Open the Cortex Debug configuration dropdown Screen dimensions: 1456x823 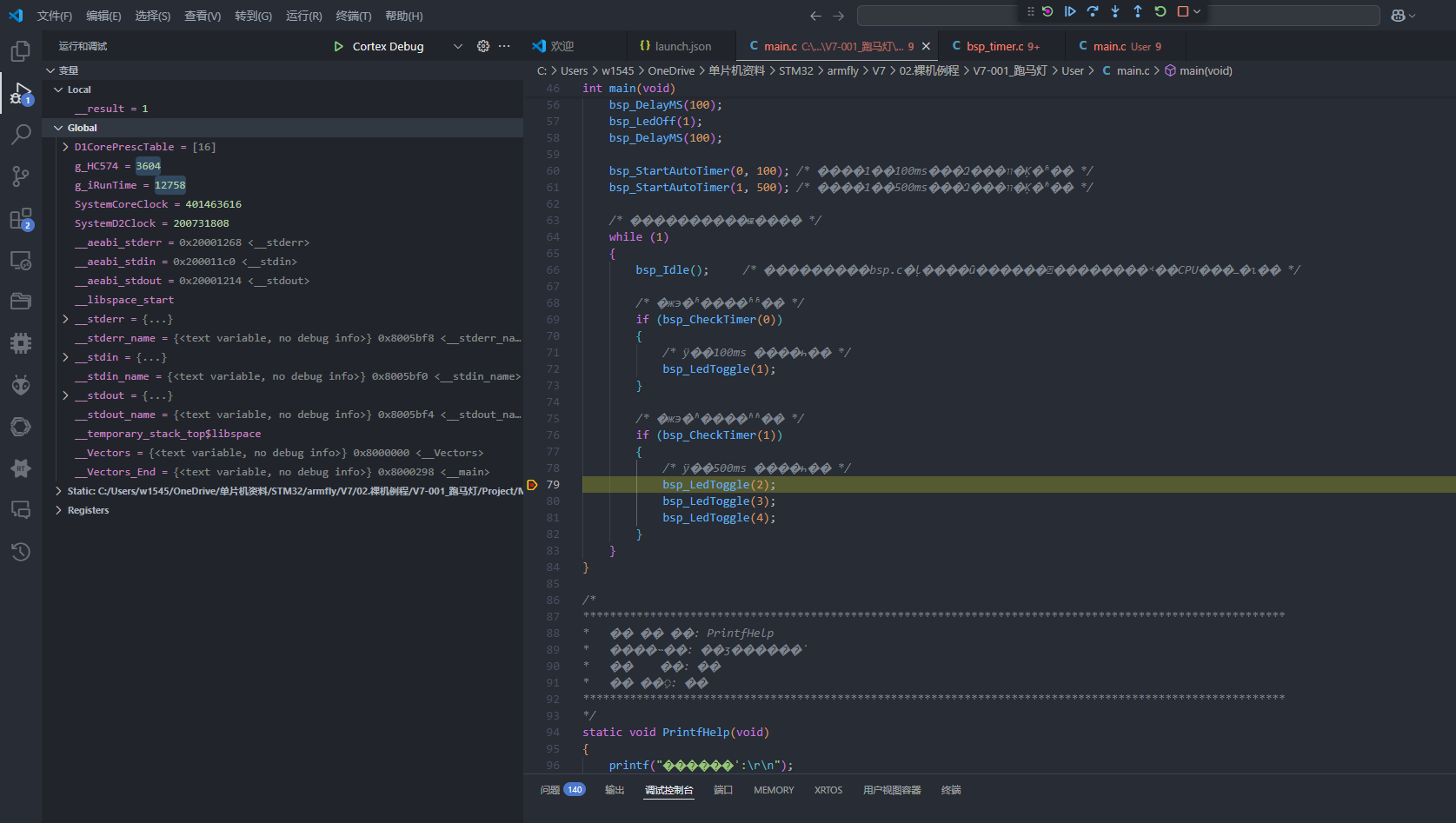(458, 46)
